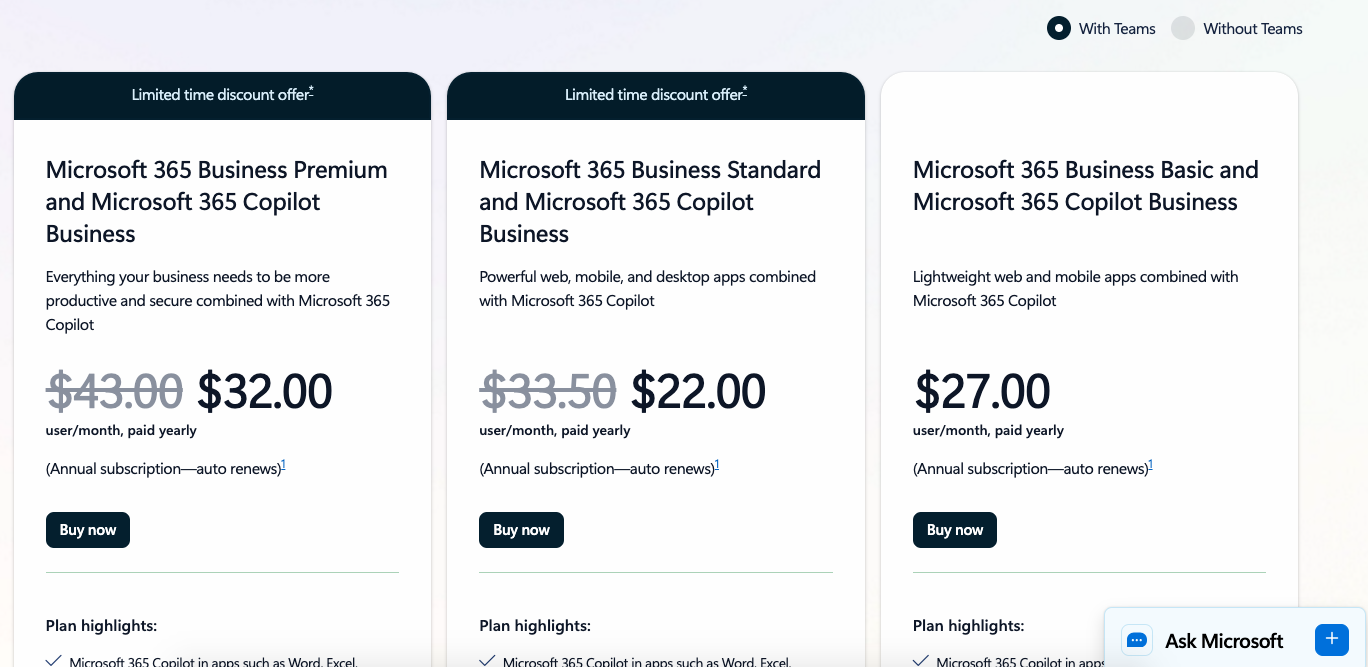Click the struck-through $33.50 Standard price
The image size is (1368, 667).
click(548, 391)
